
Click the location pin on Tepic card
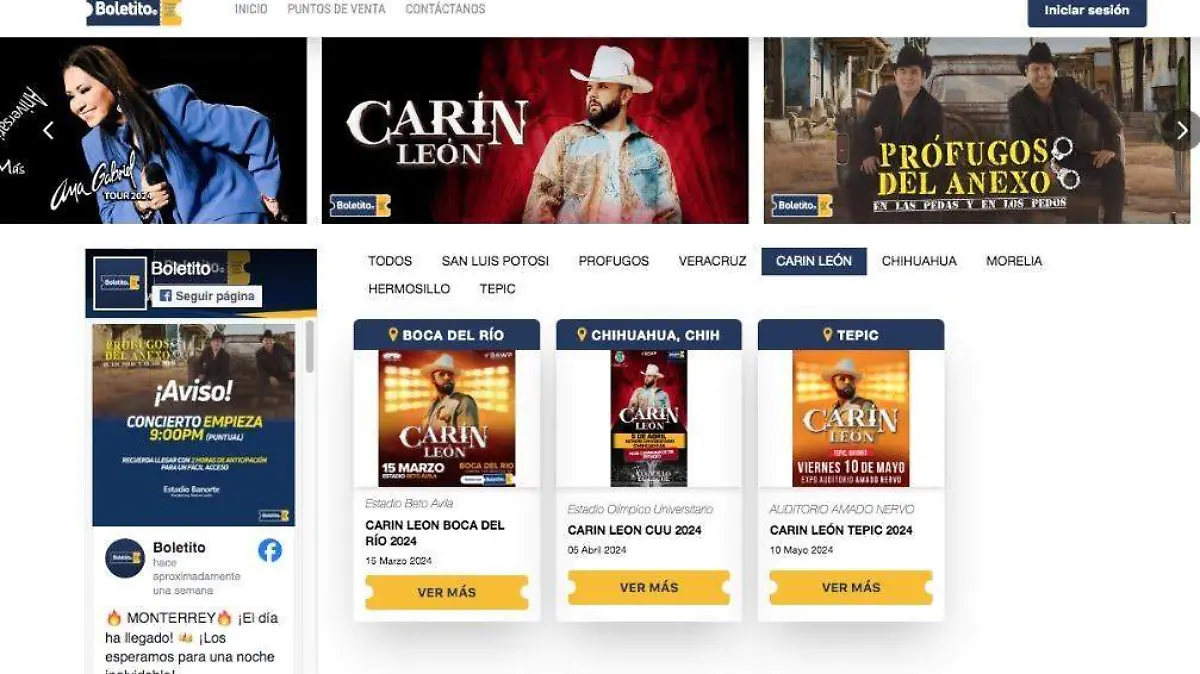click(x=828, y=334)
